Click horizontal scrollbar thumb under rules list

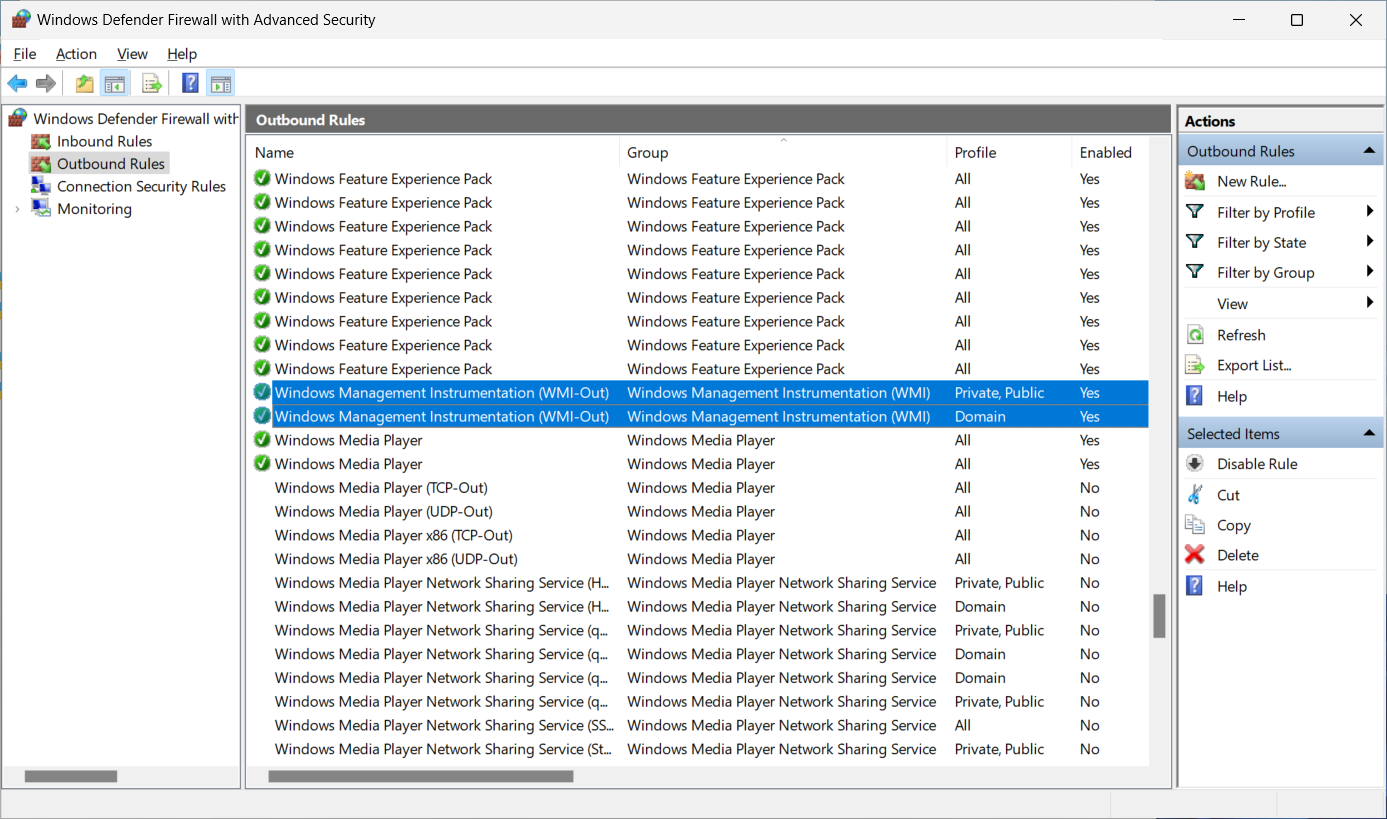(x=421, y=776)
